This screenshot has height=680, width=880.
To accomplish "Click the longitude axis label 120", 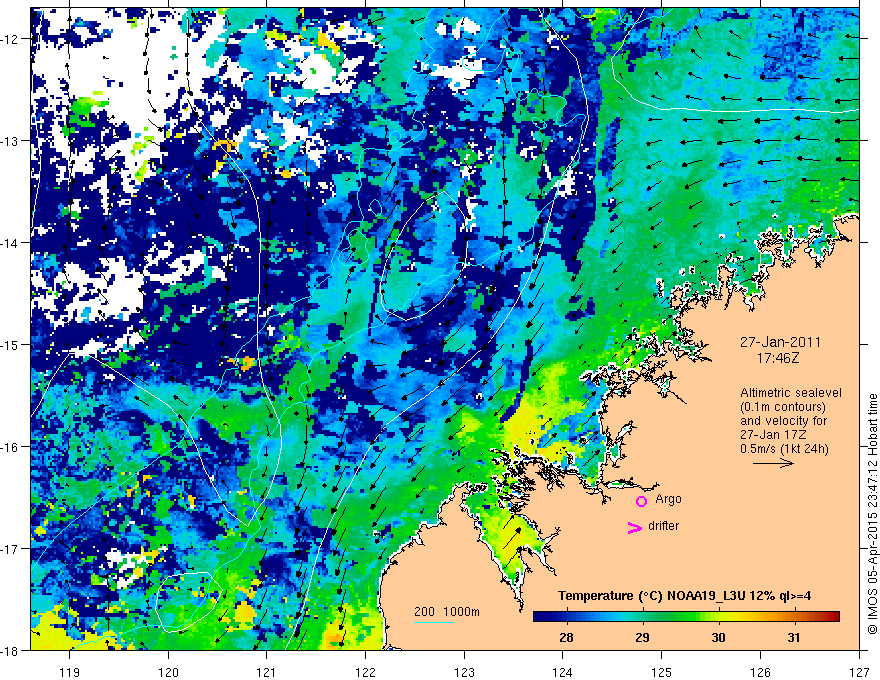I will coord(168,672).
